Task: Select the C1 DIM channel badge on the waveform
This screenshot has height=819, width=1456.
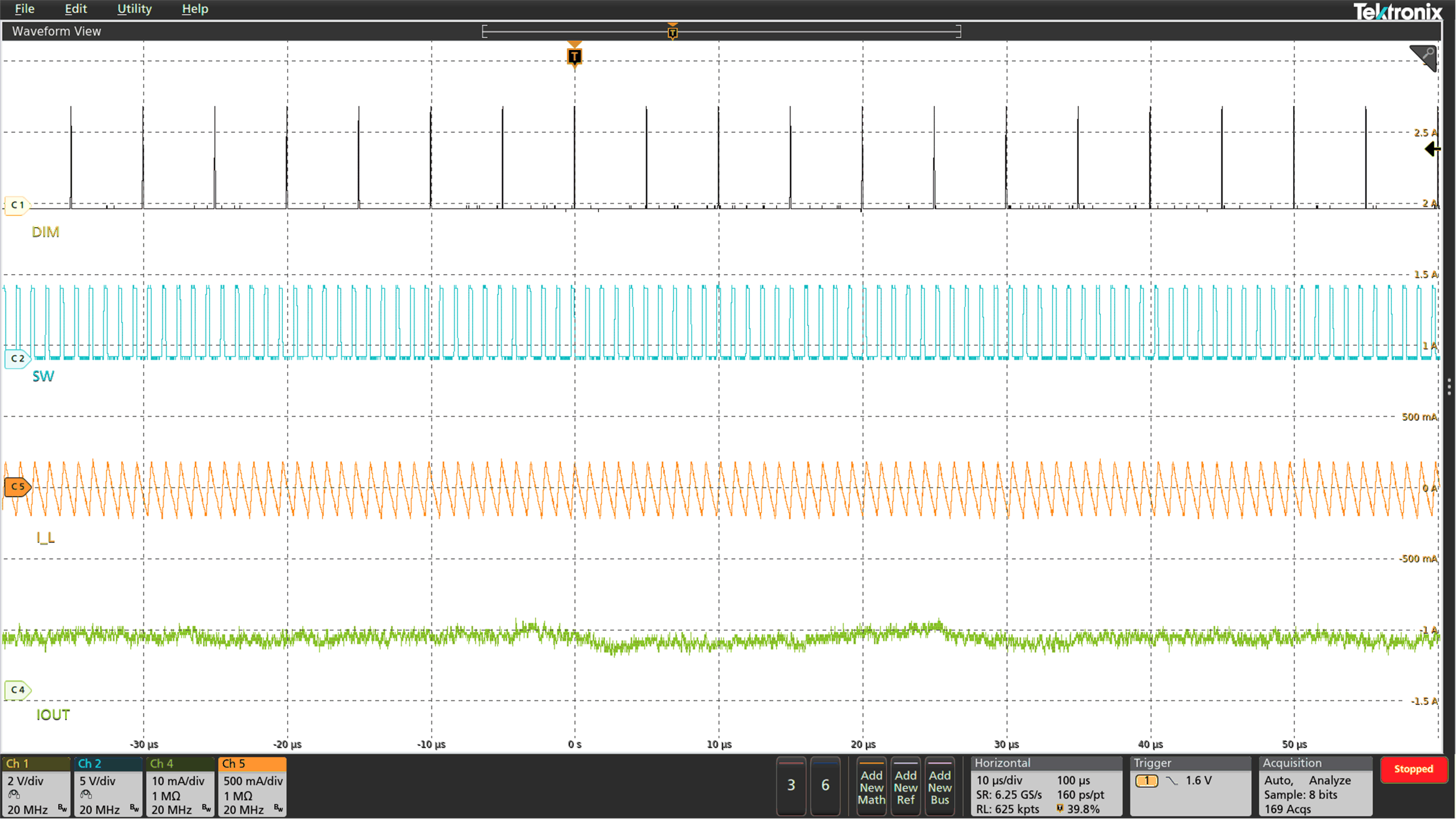Action: point(16,205)
